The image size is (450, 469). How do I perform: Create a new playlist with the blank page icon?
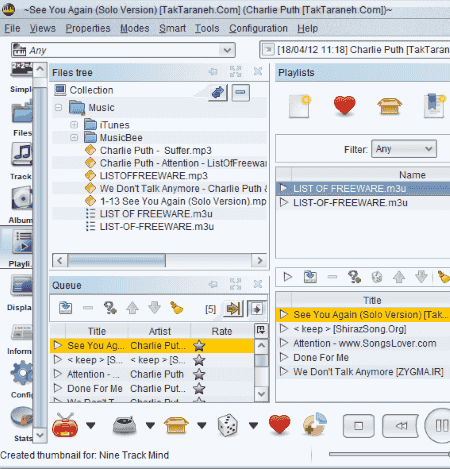(300, 106)
